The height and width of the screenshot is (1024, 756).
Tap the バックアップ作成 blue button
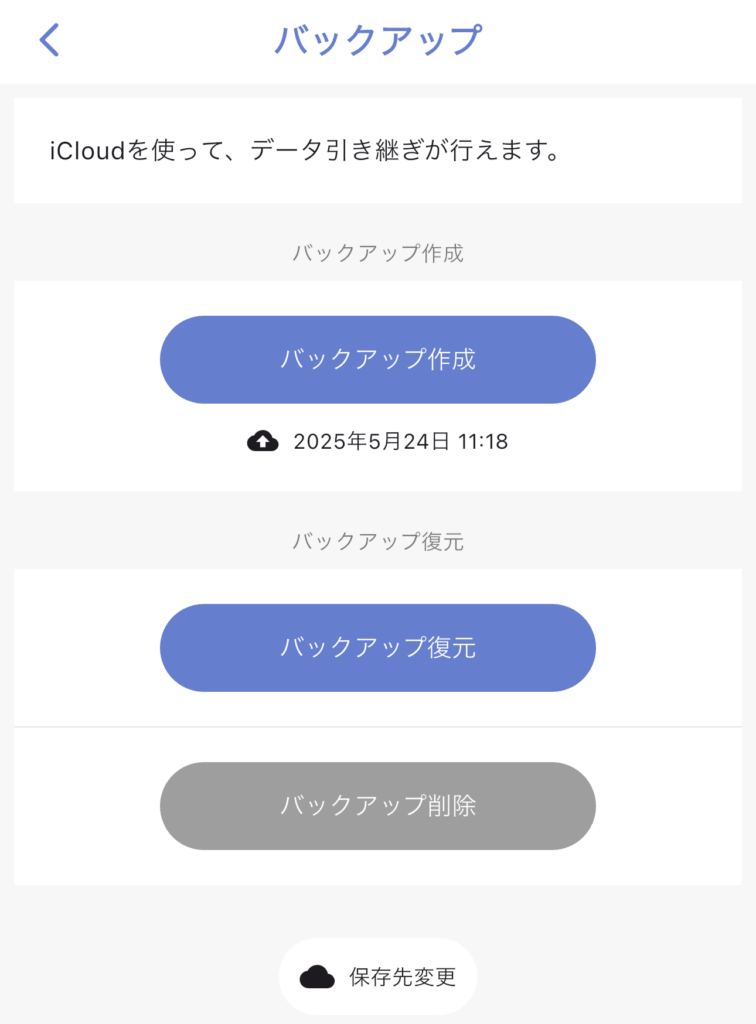pos(377,359)
